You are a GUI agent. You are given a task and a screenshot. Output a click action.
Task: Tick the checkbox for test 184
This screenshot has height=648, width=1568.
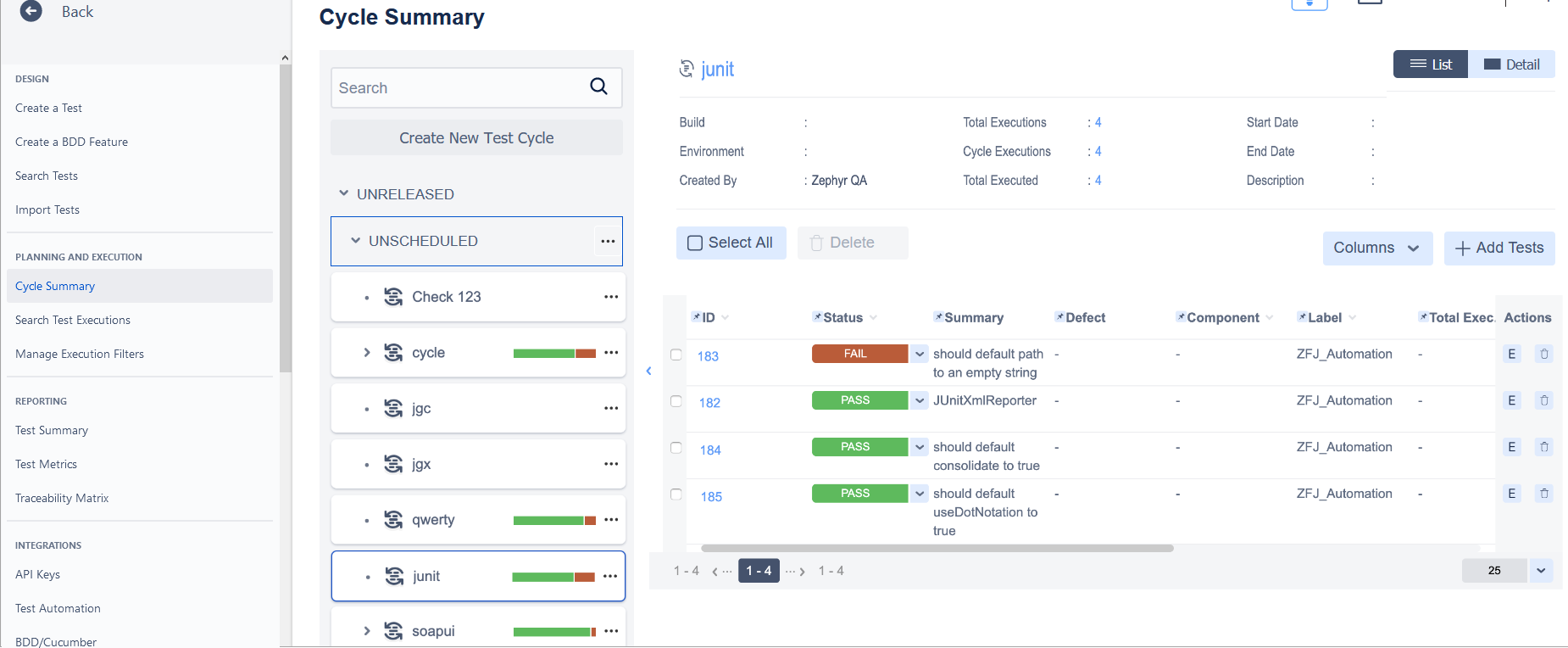[x=676, y=448]
